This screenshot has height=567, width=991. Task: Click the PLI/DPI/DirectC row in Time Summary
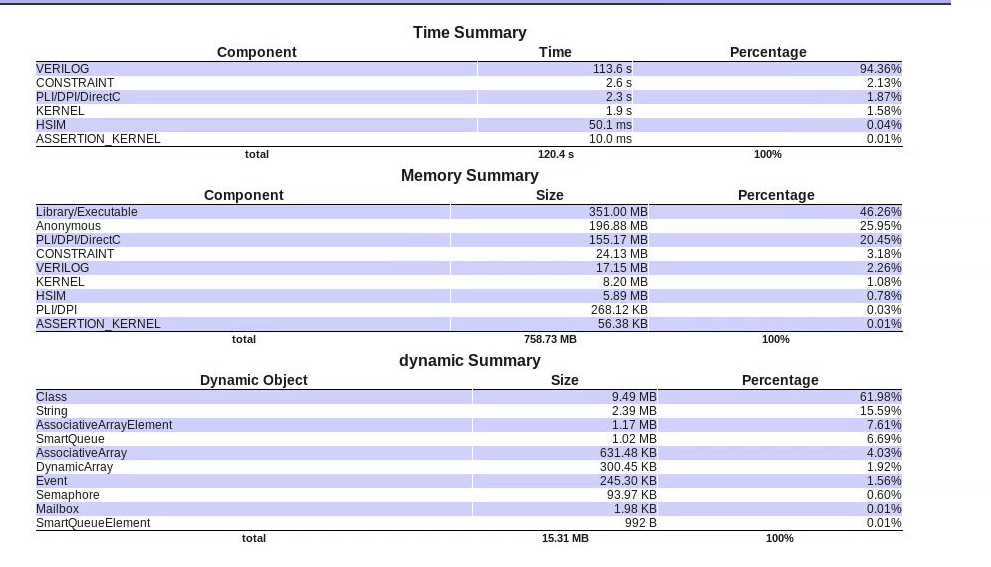469,97
